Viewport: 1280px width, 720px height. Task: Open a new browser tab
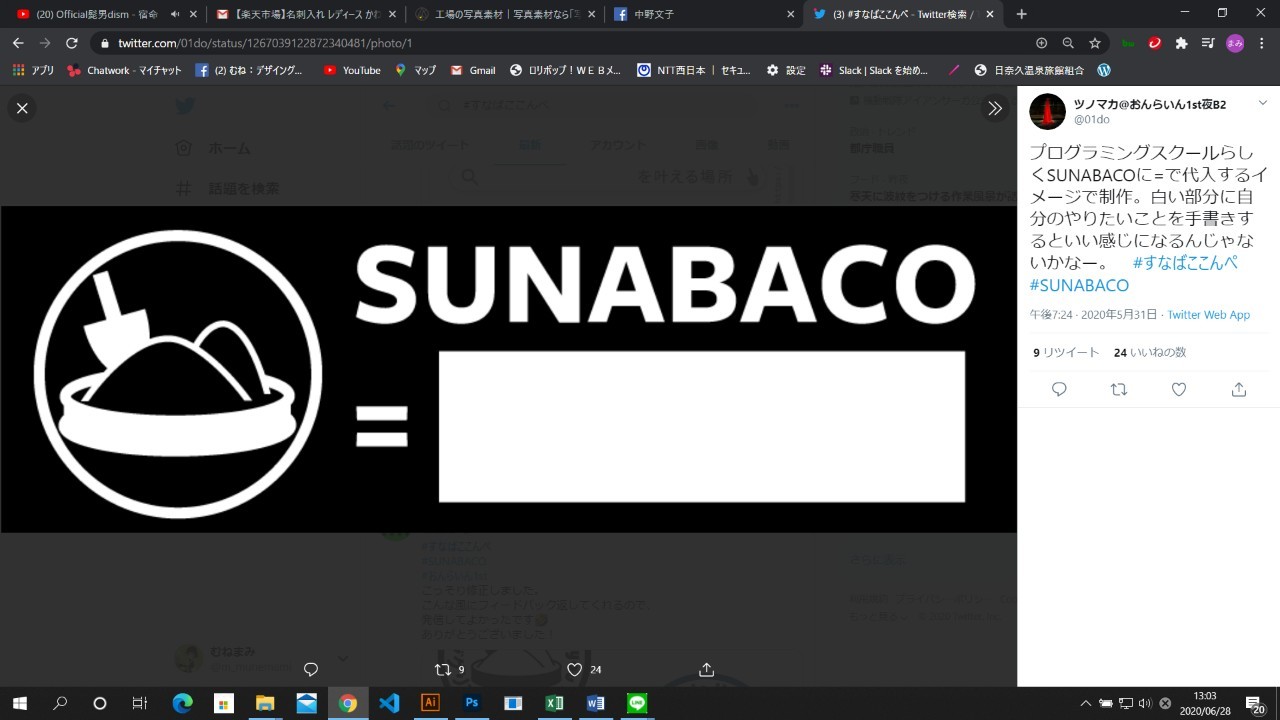tap(1021, 14)
